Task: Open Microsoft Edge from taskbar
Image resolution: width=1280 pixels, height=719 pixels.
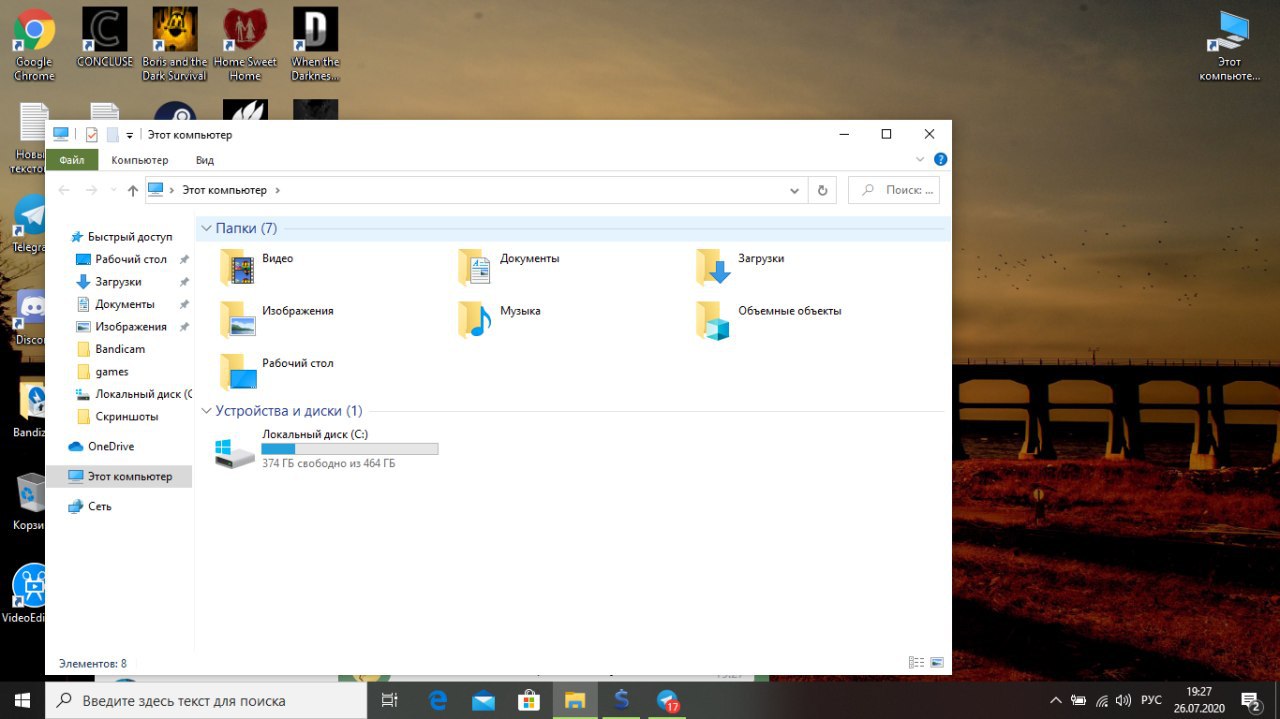Action: pyautogui.click(x=438, y=700)
